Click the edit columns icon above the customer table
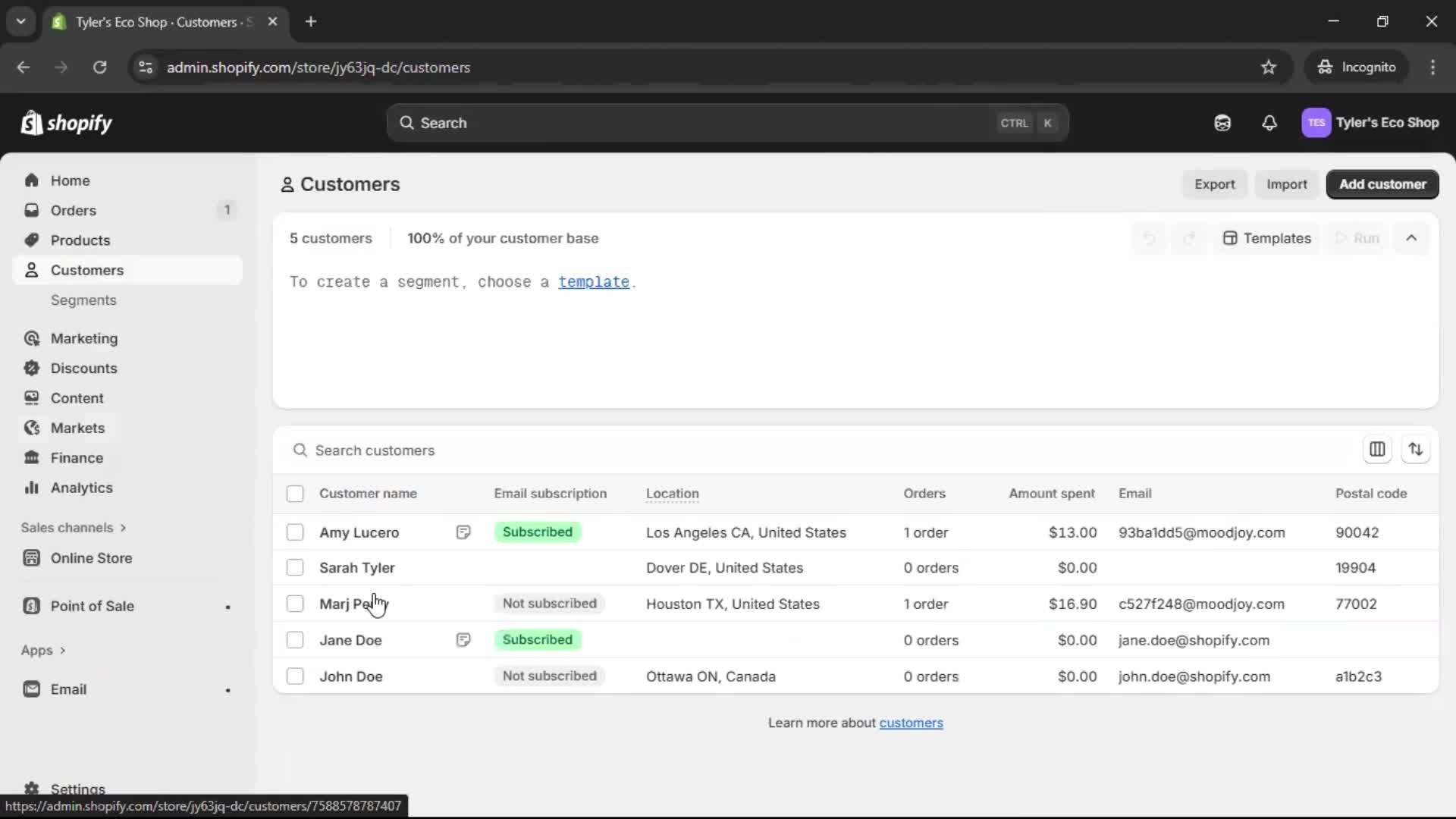The height and width of the screenshot is (819, 1456). (x=1378, y=449)
